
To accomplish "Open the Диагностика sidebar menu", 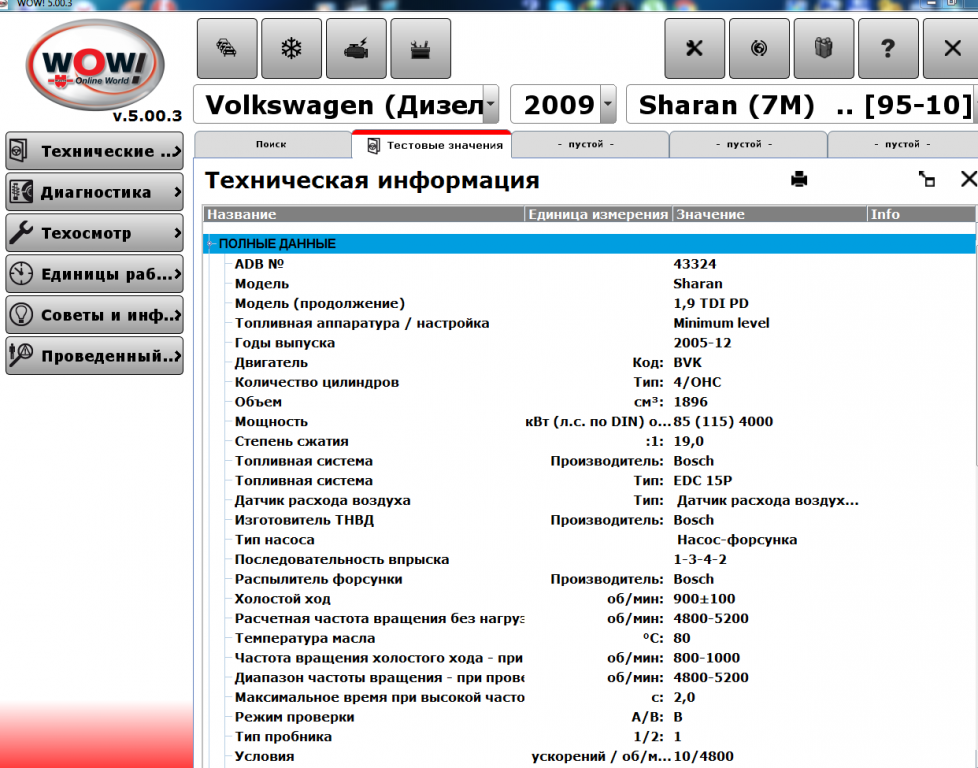I will pyautogui.click(x=95, y=192).
